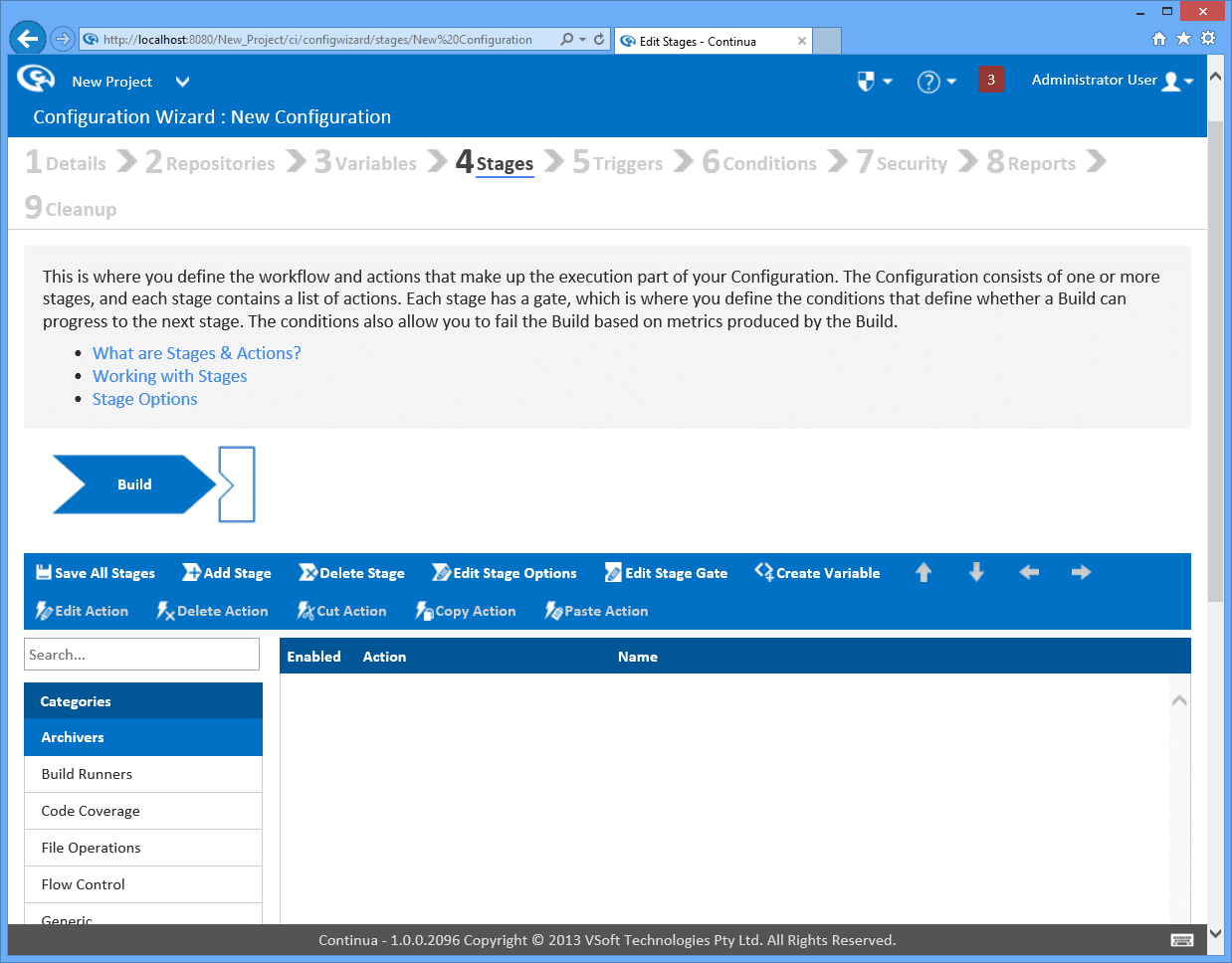
Task: Go to wizard step 6 Conditions
Action: tap(759, 162)
